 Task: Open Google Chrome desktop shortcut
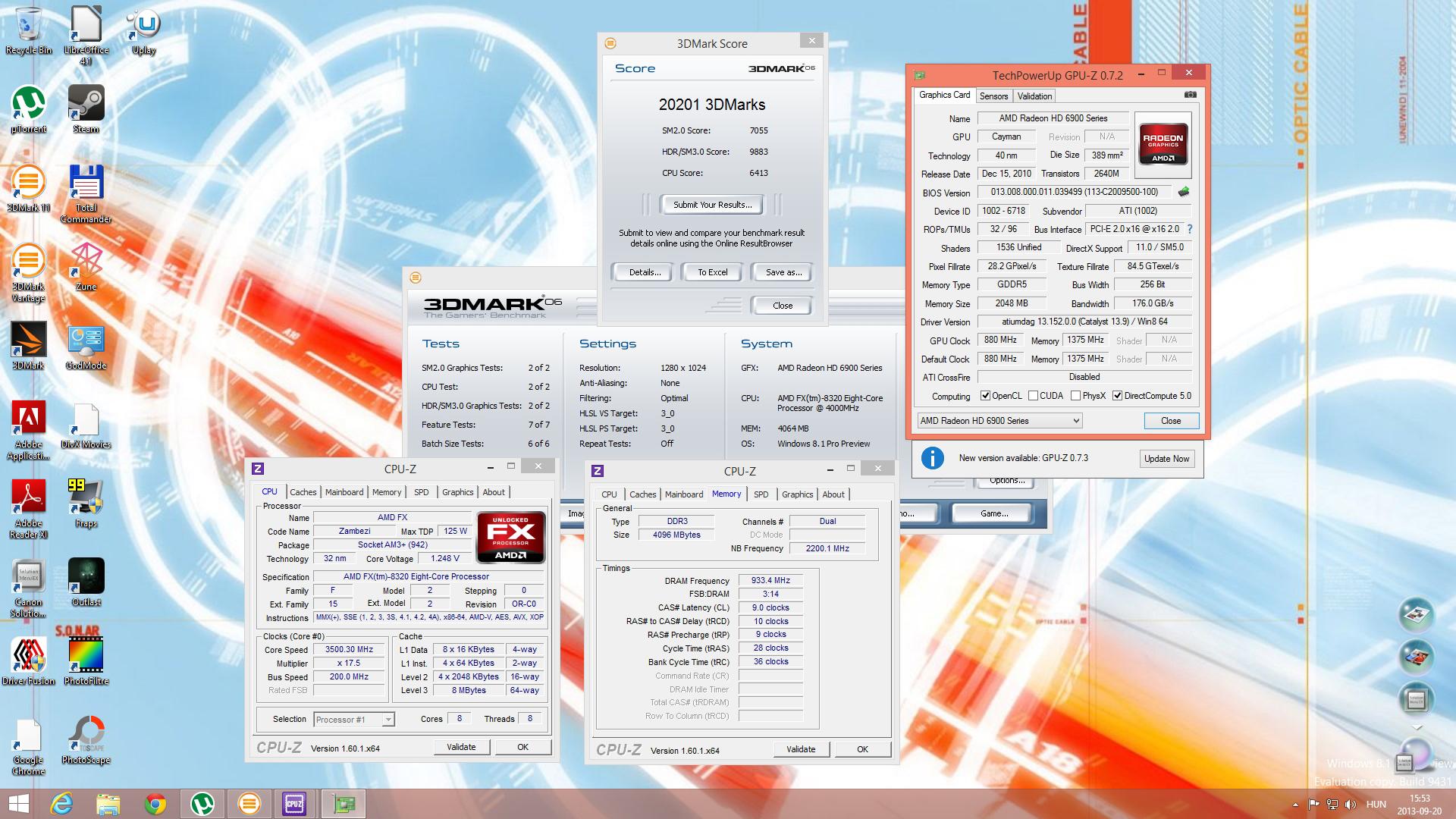coord(29,746)
